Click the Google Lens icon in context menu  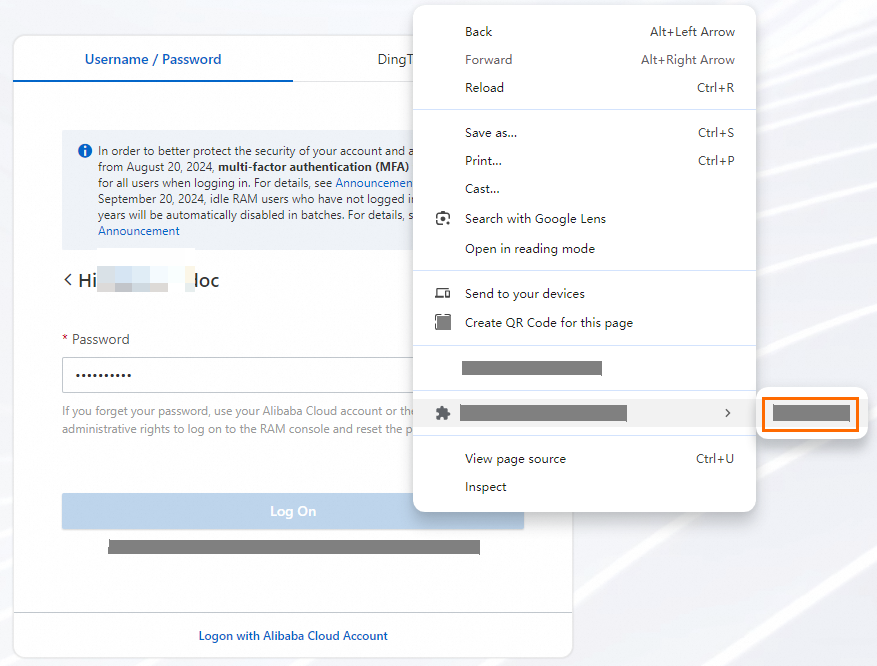coord(443,219)
